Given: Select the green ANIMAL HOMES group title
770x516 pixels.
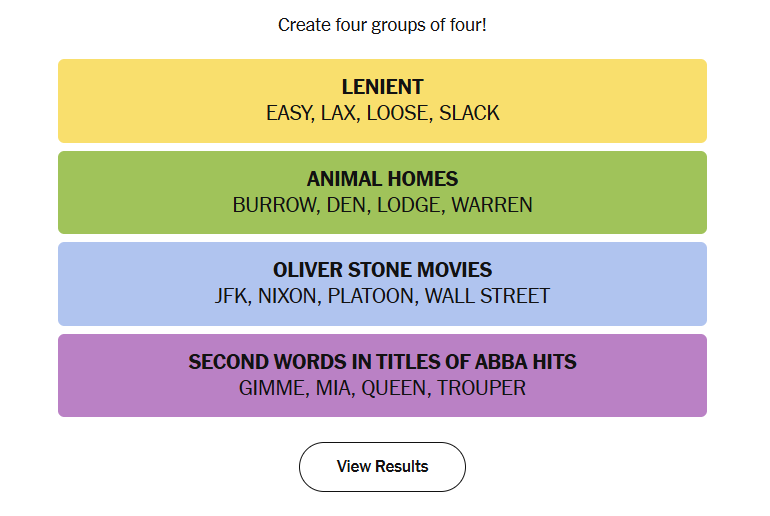Looking at the screenshot, I should point(382,179).
